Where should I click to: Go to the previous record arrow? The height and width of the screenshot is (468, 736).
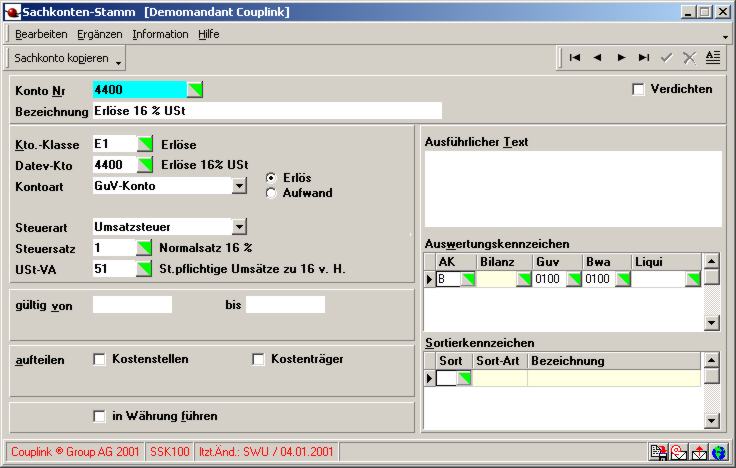(598, 58)
